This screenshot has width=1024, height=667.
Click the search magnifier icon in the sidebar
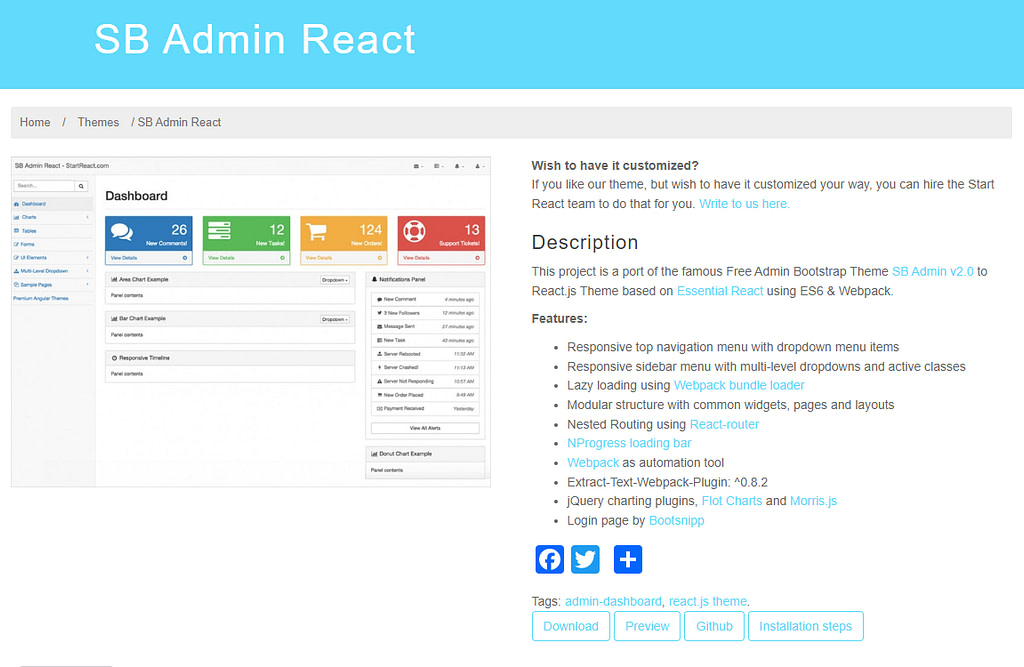pos(80,185)
